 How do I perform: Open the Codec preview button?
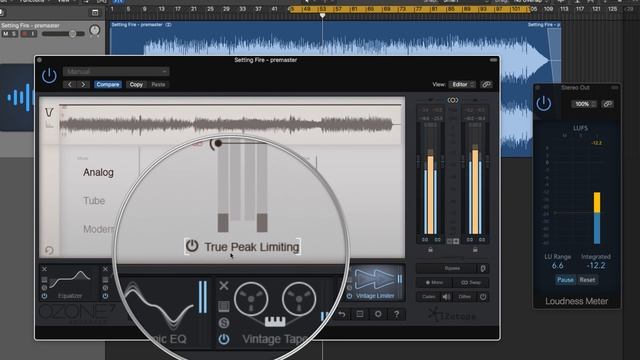click(x=429, y=297)
